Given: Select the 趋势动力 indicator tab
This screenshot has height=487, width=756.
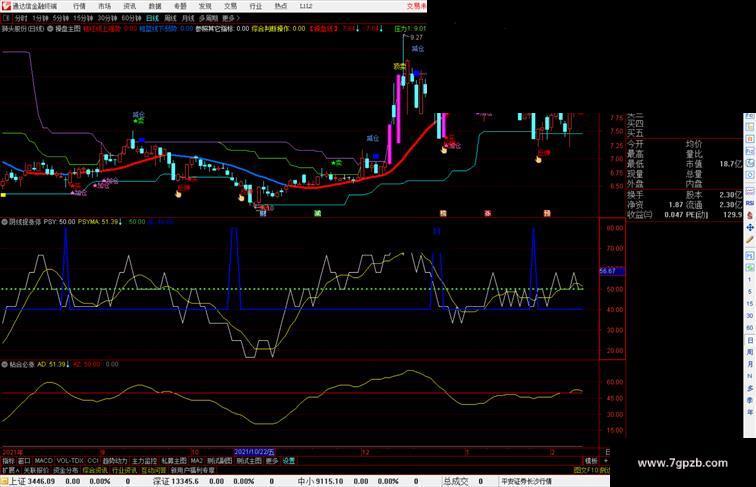Looking at the screenshot, I should (115, 461).
